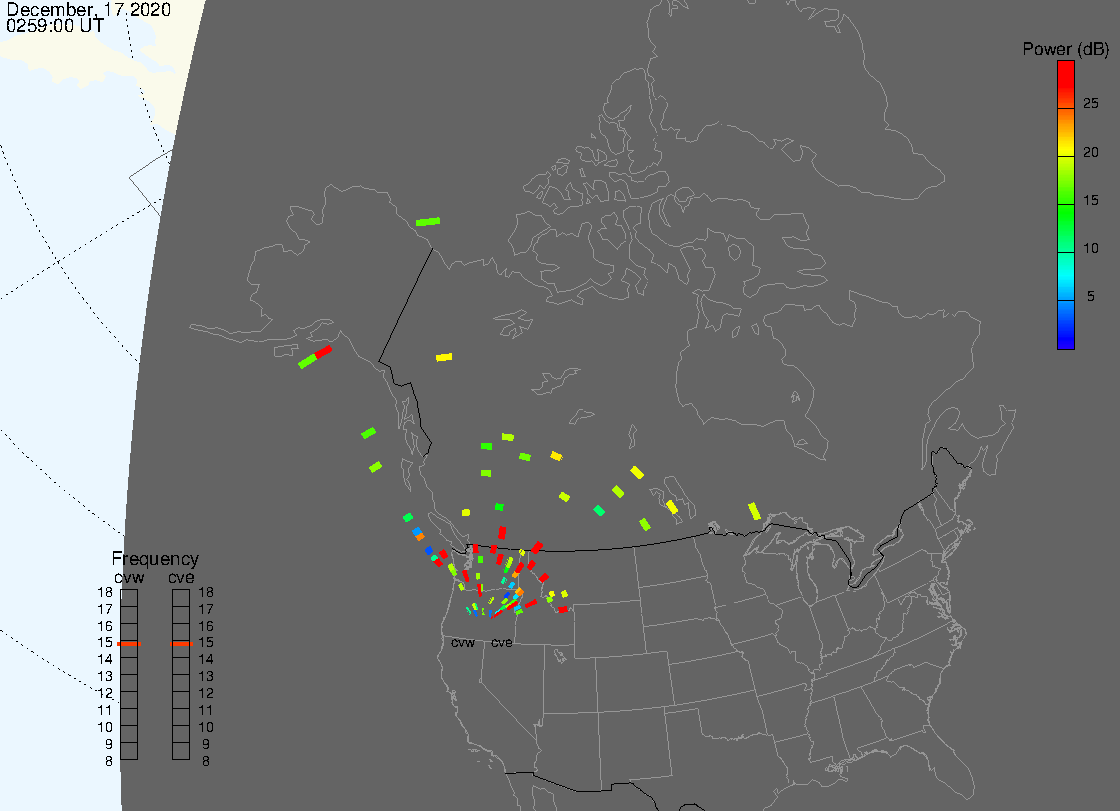Click the green scatter bar in northern Alaska
Viewport: 1120px width, 811px height.
click(x=428, y=222)
